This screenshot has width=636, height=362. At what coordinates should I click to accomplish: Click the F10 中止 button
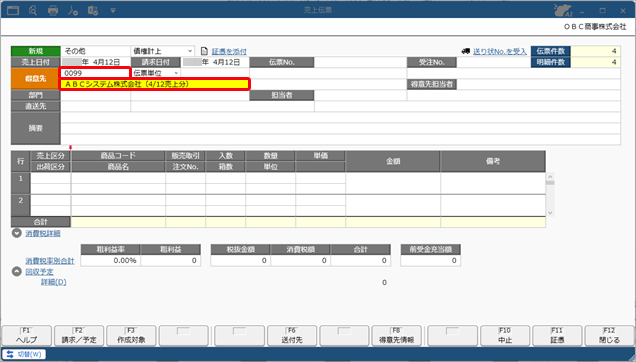pyautogui.click(x=505, y=336)
